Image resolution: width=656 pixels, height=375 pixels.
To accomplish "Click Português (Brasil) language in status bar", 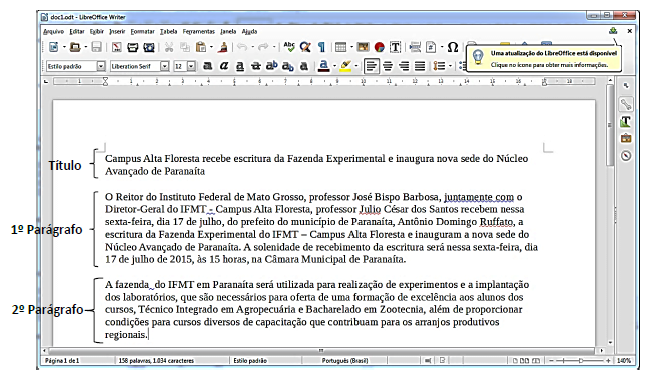I will point(345,360).
